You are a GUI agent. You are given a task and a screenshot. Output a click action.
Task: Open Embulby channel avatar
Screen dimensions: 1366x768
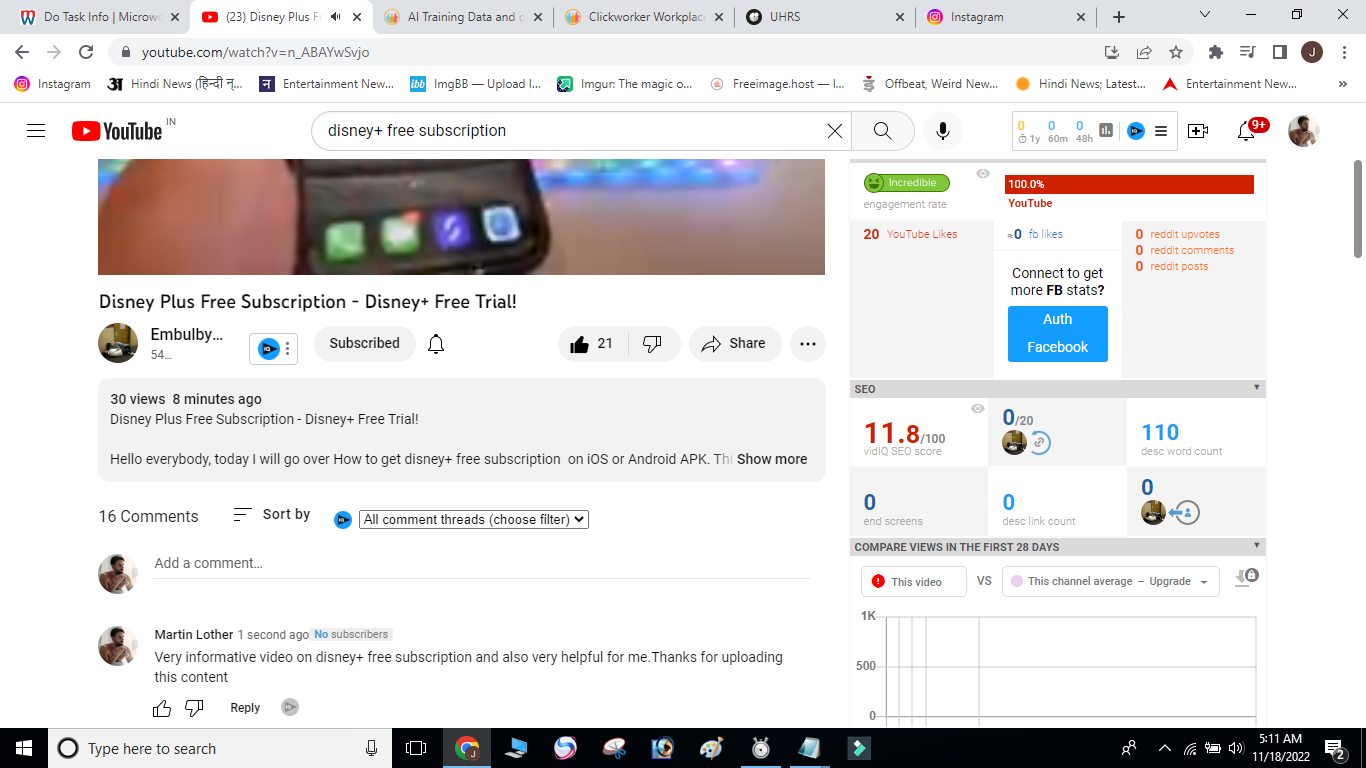(118, 343)
